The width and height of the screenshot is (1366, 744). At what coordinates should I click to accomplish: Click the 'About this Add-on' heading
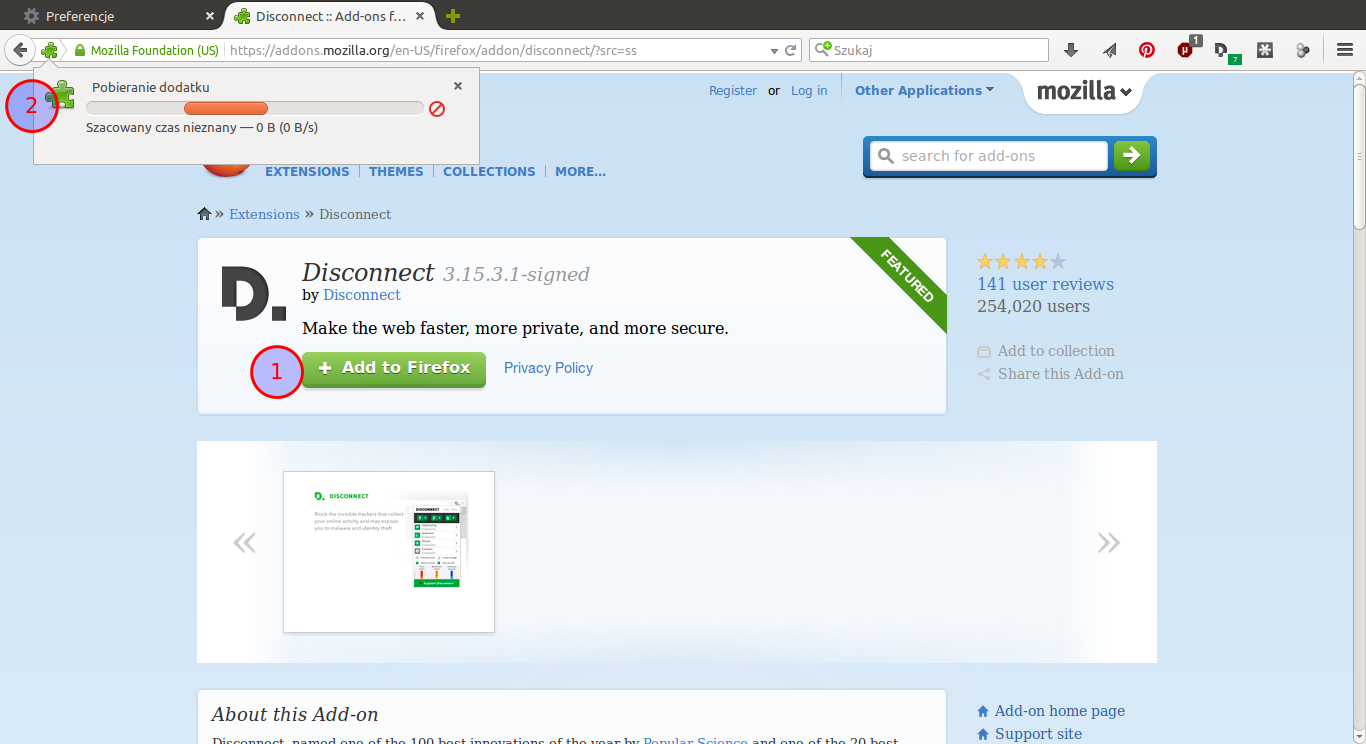click(x=295, y=714)
